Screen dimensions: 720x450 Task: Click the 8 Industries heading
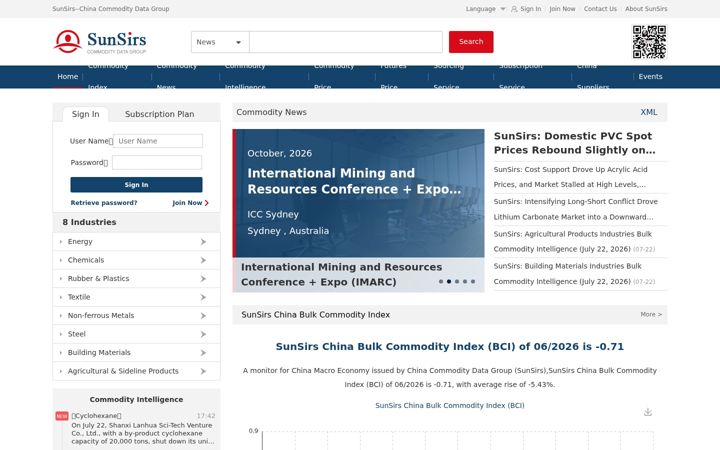pos(89,222)
